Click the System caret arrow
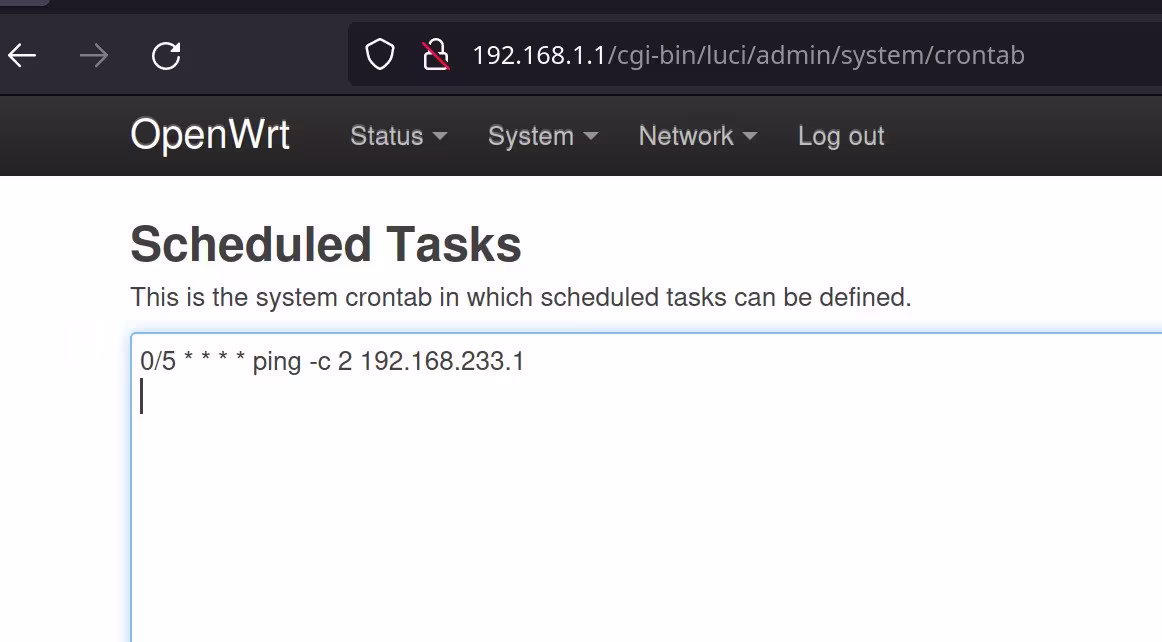This screenshot has height=642, width=1162. pos(591,136)
